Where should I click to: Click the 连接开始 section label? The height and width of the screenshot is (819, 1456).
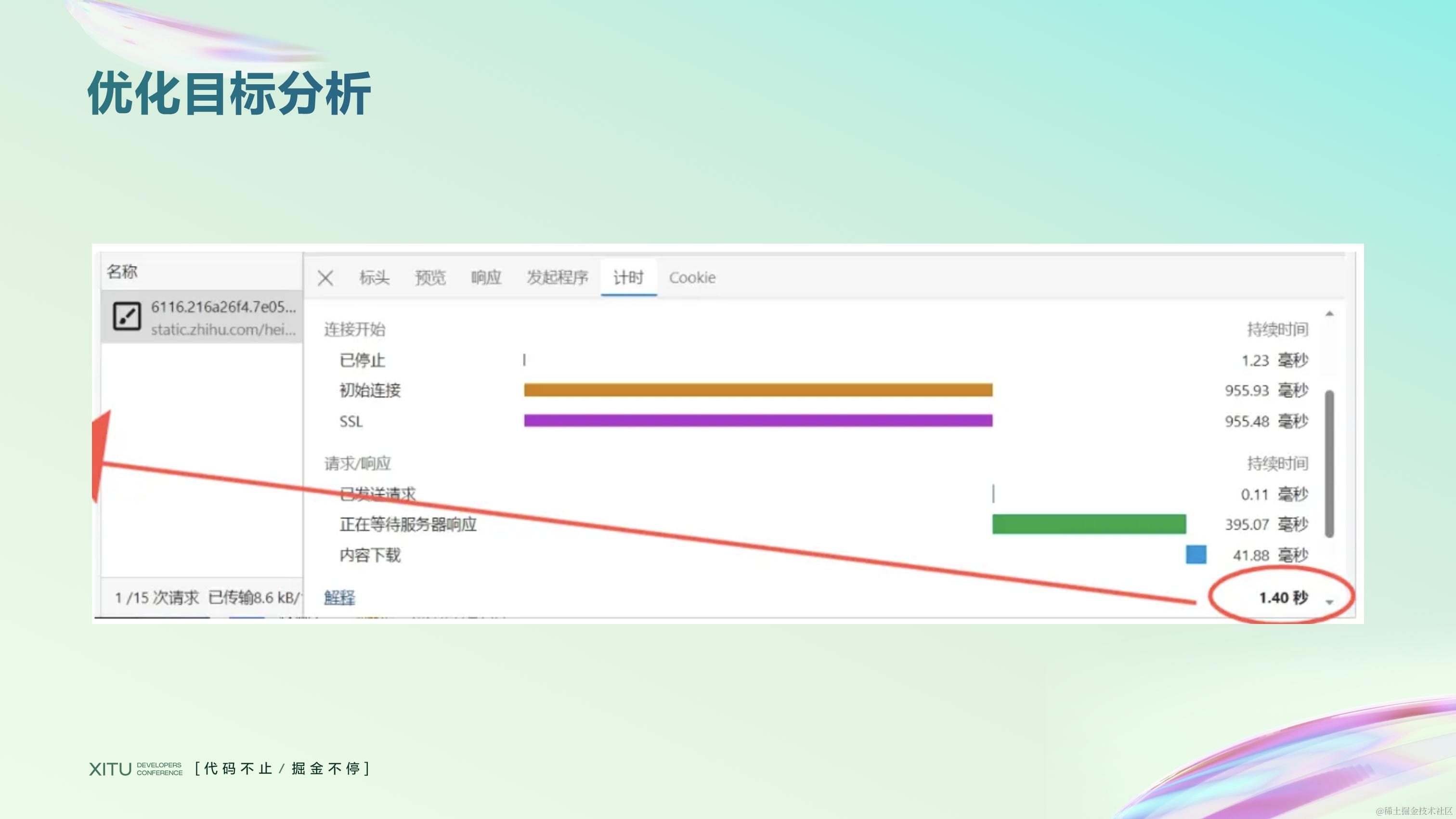click(x=355, y=329)
